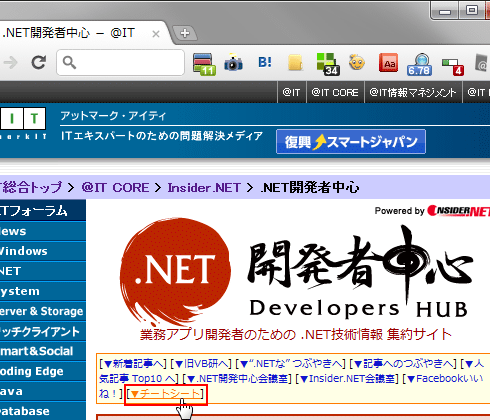Open the extension icon with badge 11
This screenshot has width=490, height=420.
coord(204,63)
